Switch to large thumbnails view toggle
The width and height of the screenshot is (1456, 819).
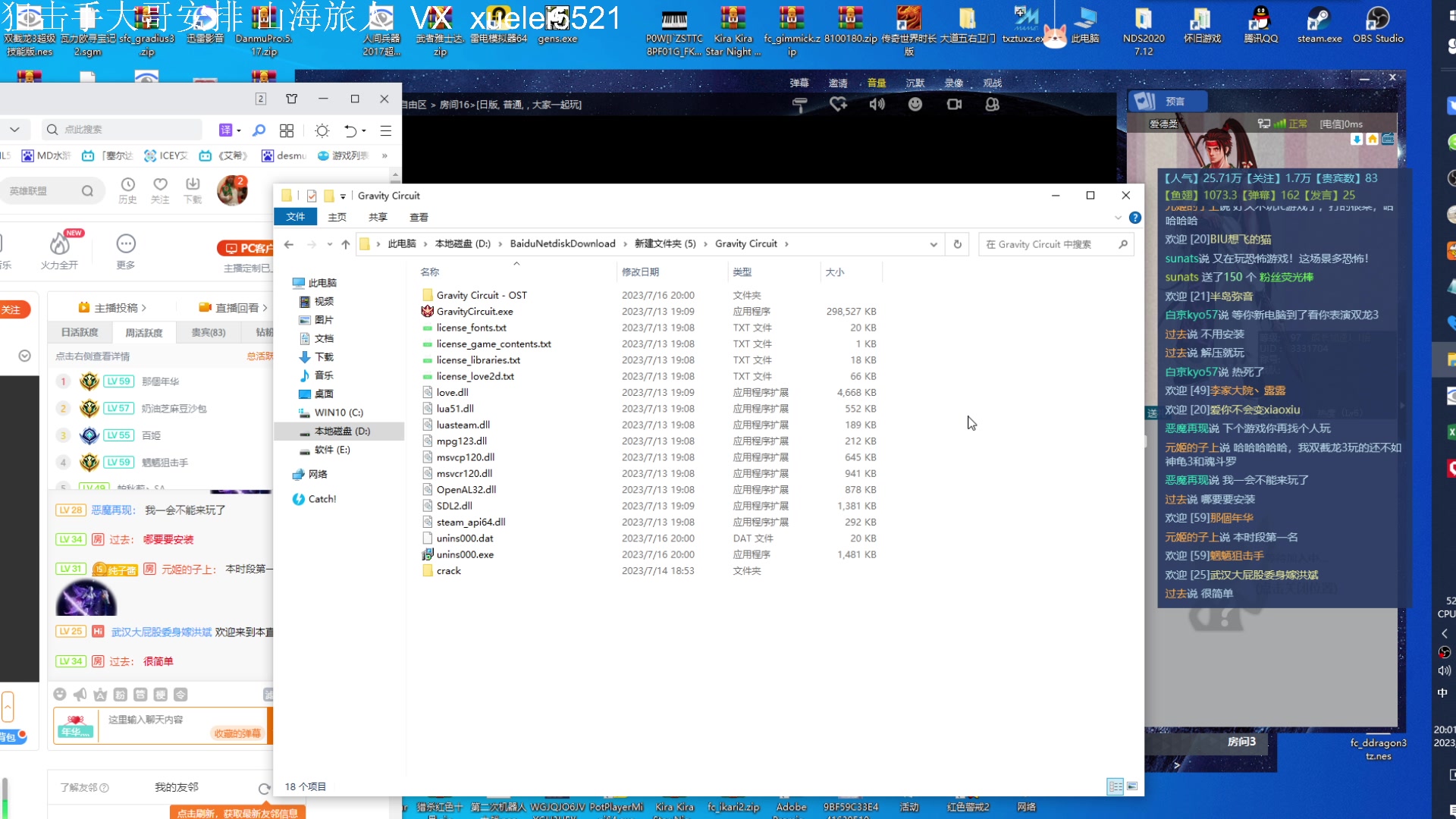[1132, 786]
